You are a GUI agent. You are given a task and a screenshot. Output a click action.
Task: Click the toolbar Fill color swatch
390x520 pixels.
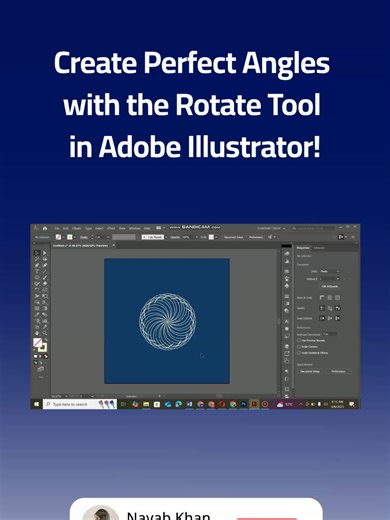[37, 342]
